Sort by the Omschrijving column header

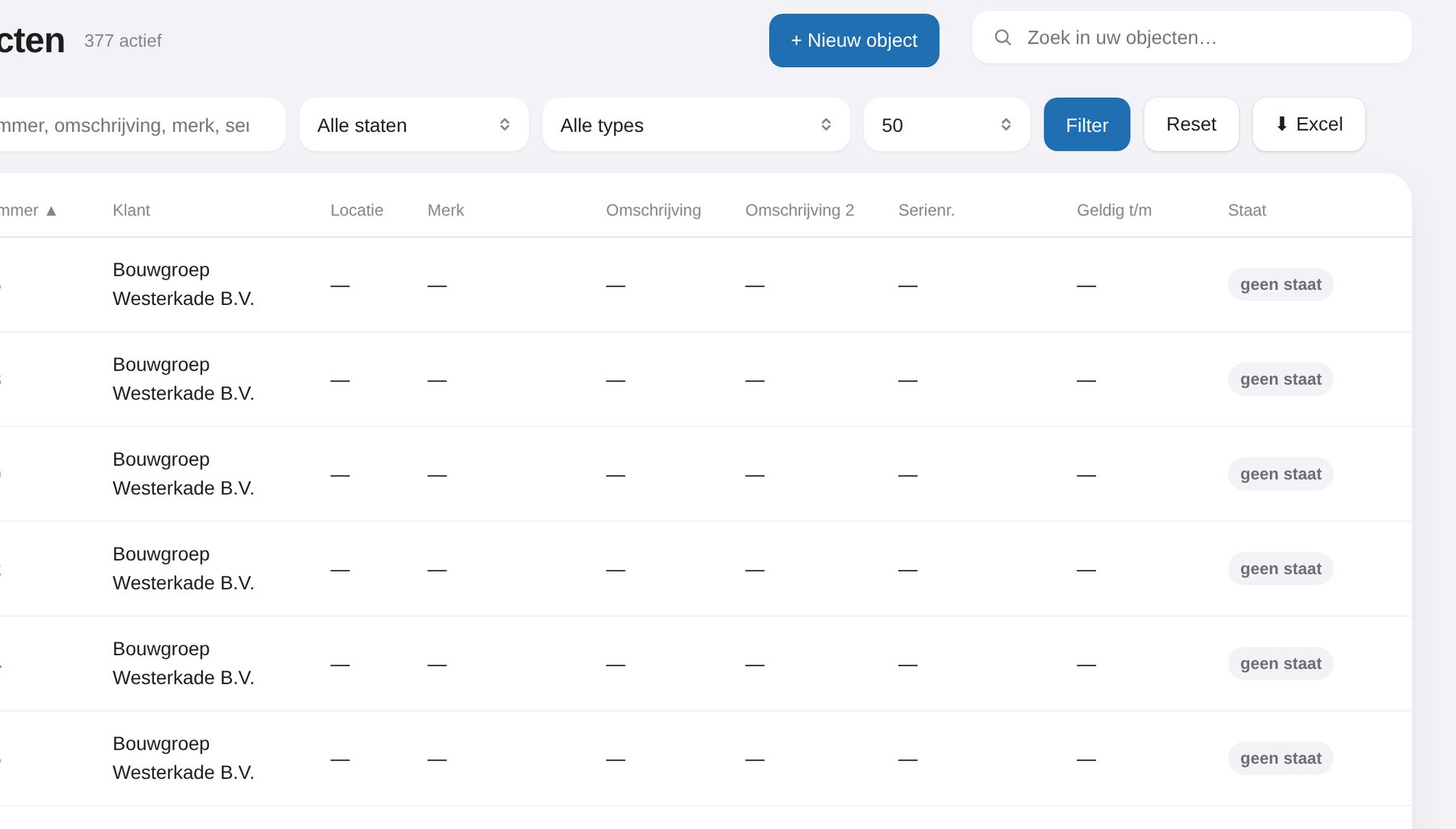click(654, 210)
